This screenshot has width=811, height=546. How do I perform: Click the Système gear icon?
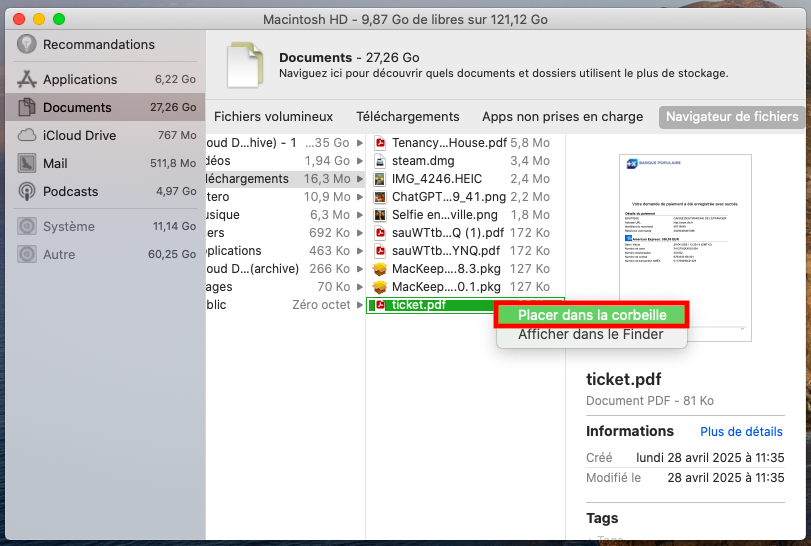pos(27,226)
